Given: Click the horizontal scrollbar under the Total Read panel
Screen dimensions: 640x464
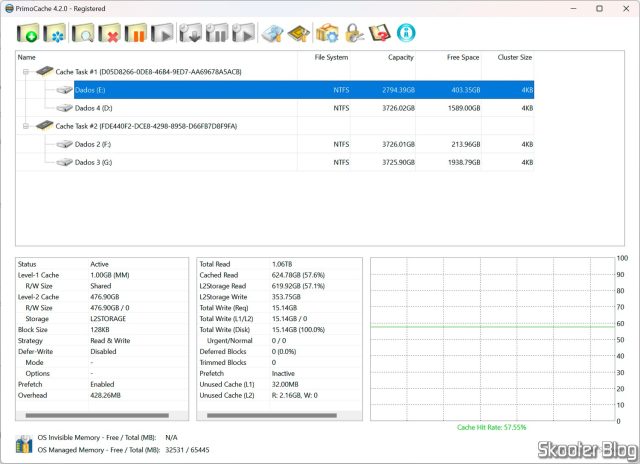Looking at the screenshot, I should click(272, 415).
